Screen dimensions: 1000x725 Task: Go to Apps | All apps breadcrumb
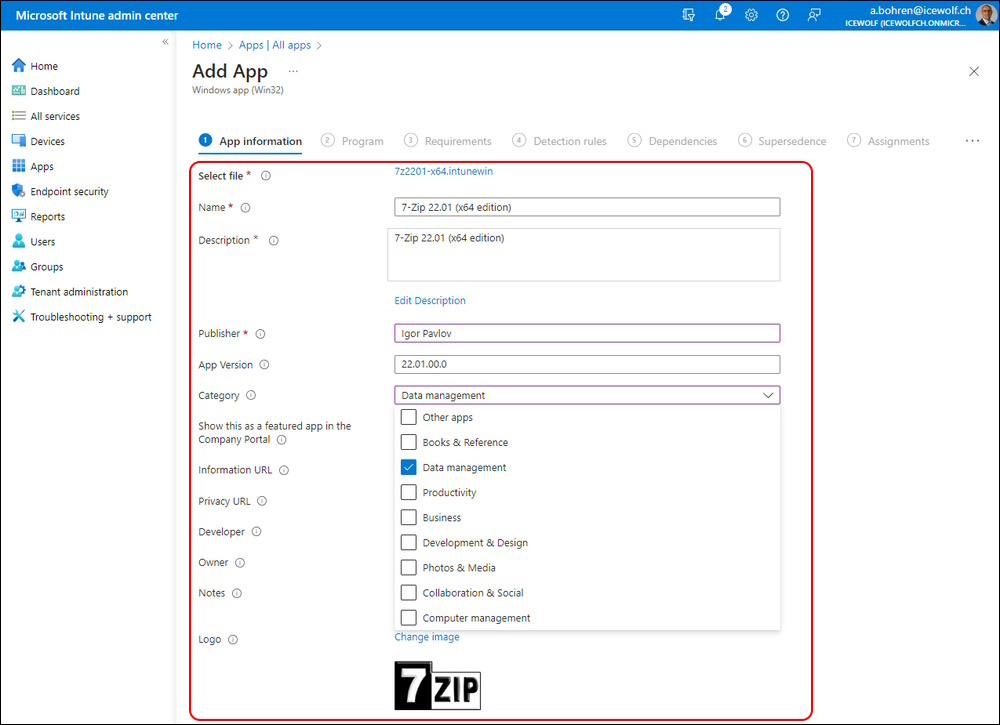[275, 45]
